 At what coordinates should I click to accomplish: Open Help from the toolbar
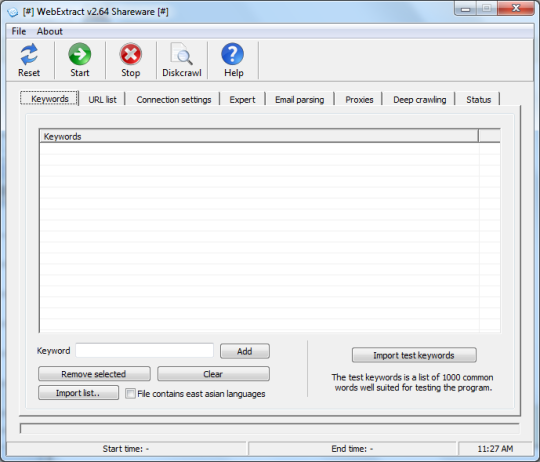click(233, 60)
